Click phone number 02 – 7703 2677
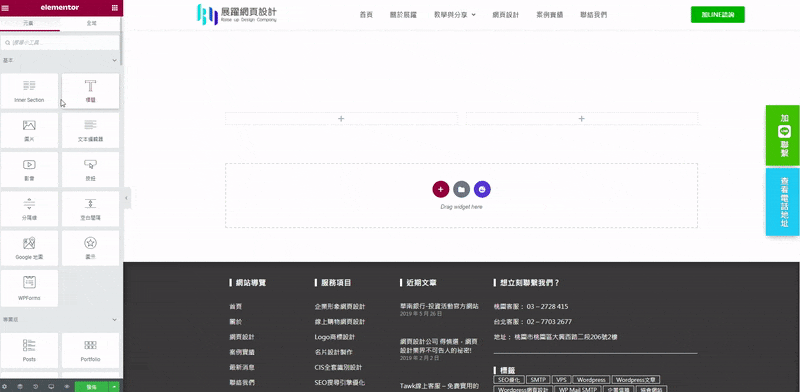Image resolution: width=800 pixels, height=392 pixels. tap(549, 322)
